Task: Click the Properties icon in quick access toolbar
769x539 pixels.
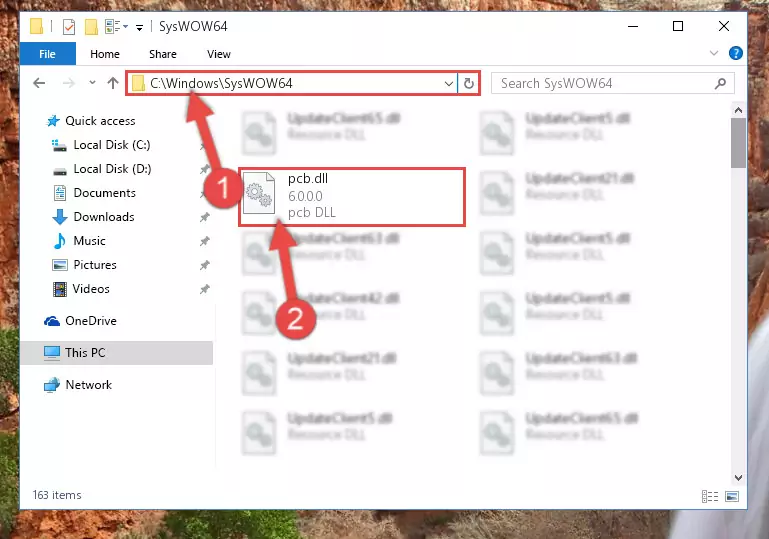Action: point(69,26)
